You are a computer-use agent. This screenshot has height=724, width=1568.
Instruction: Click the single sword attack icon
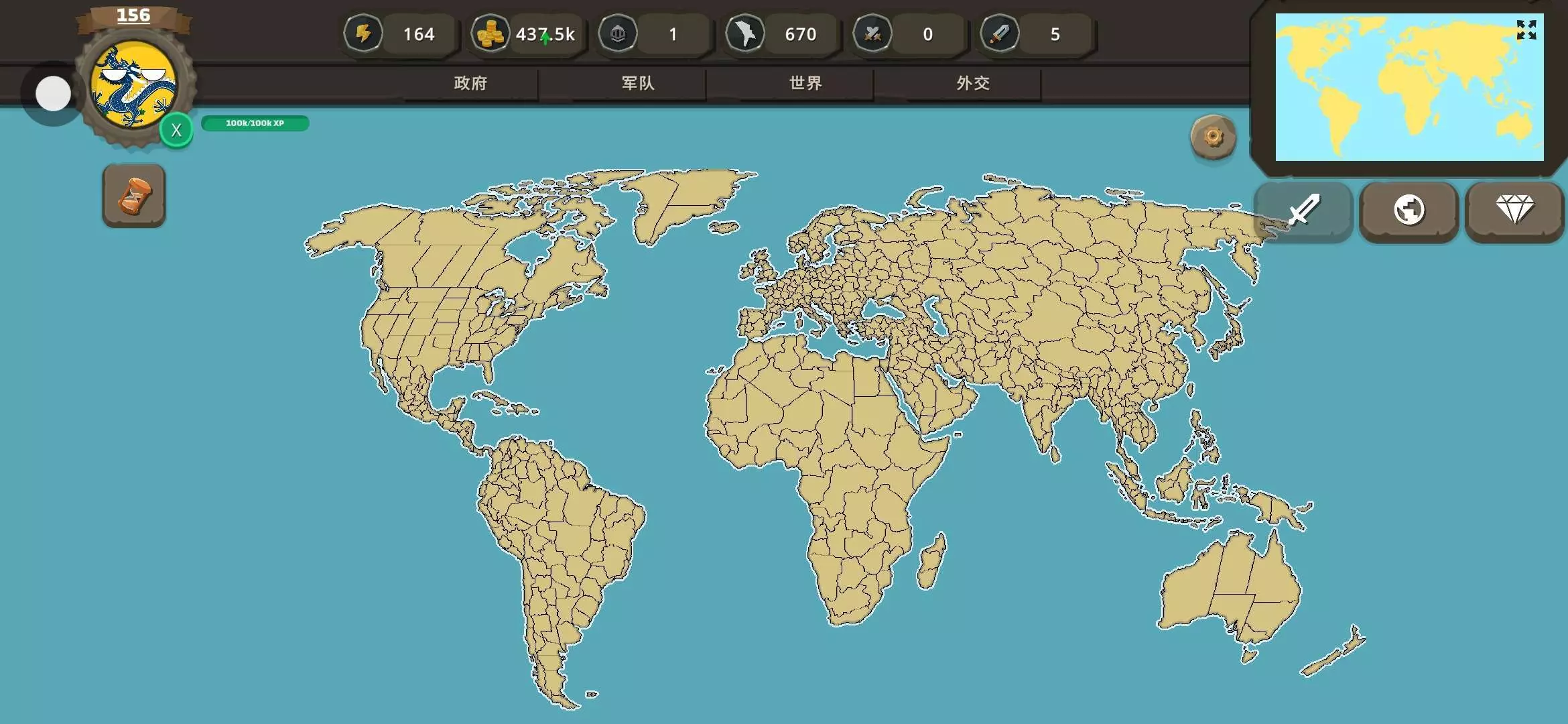click(999, 34)
